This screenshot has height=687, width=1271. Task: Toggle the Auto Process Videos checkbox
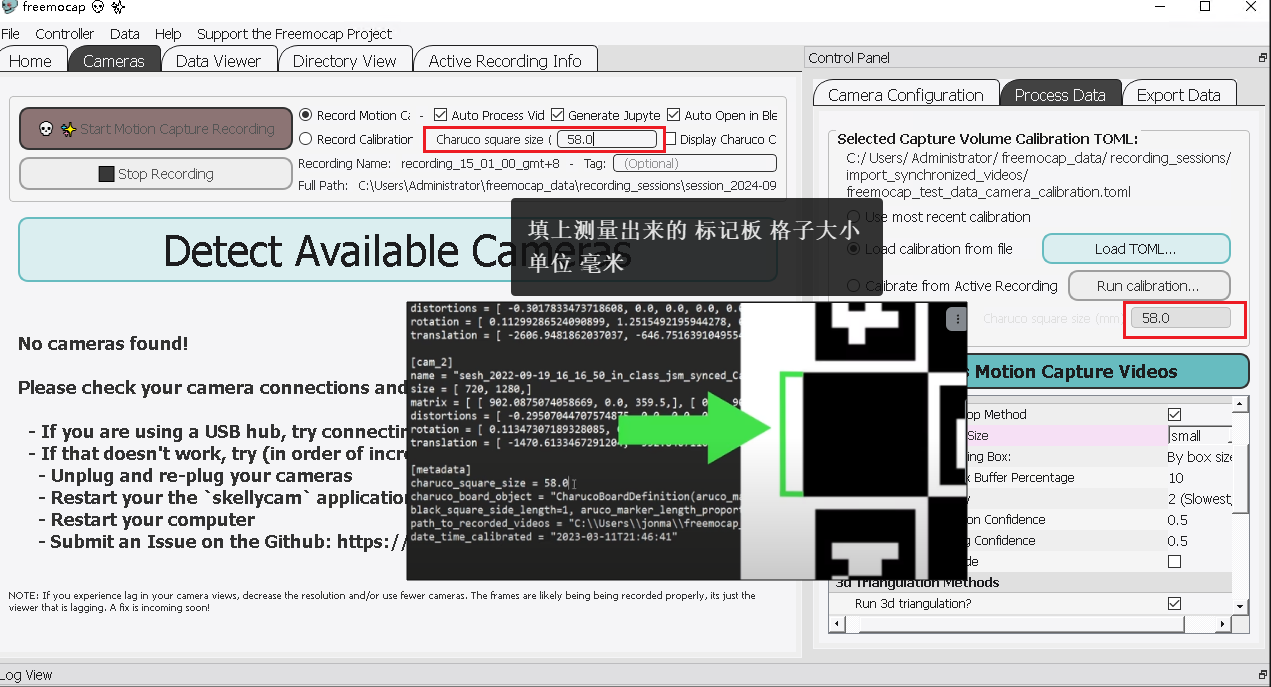pos(442,115)
